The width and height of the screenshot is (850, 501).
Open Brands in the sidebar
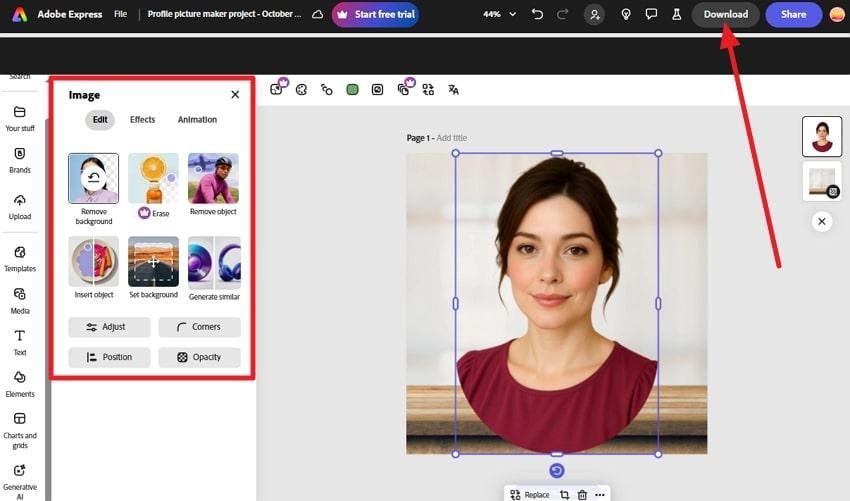pyautogui.click(x=20, y=160)
